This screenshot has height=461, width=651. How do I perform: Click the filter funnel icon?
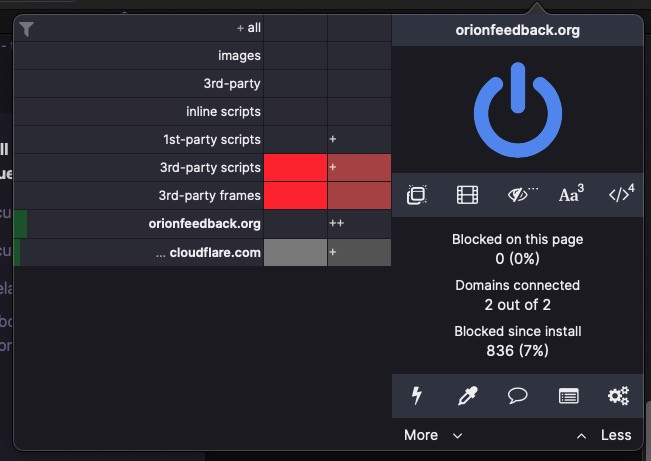27,29
